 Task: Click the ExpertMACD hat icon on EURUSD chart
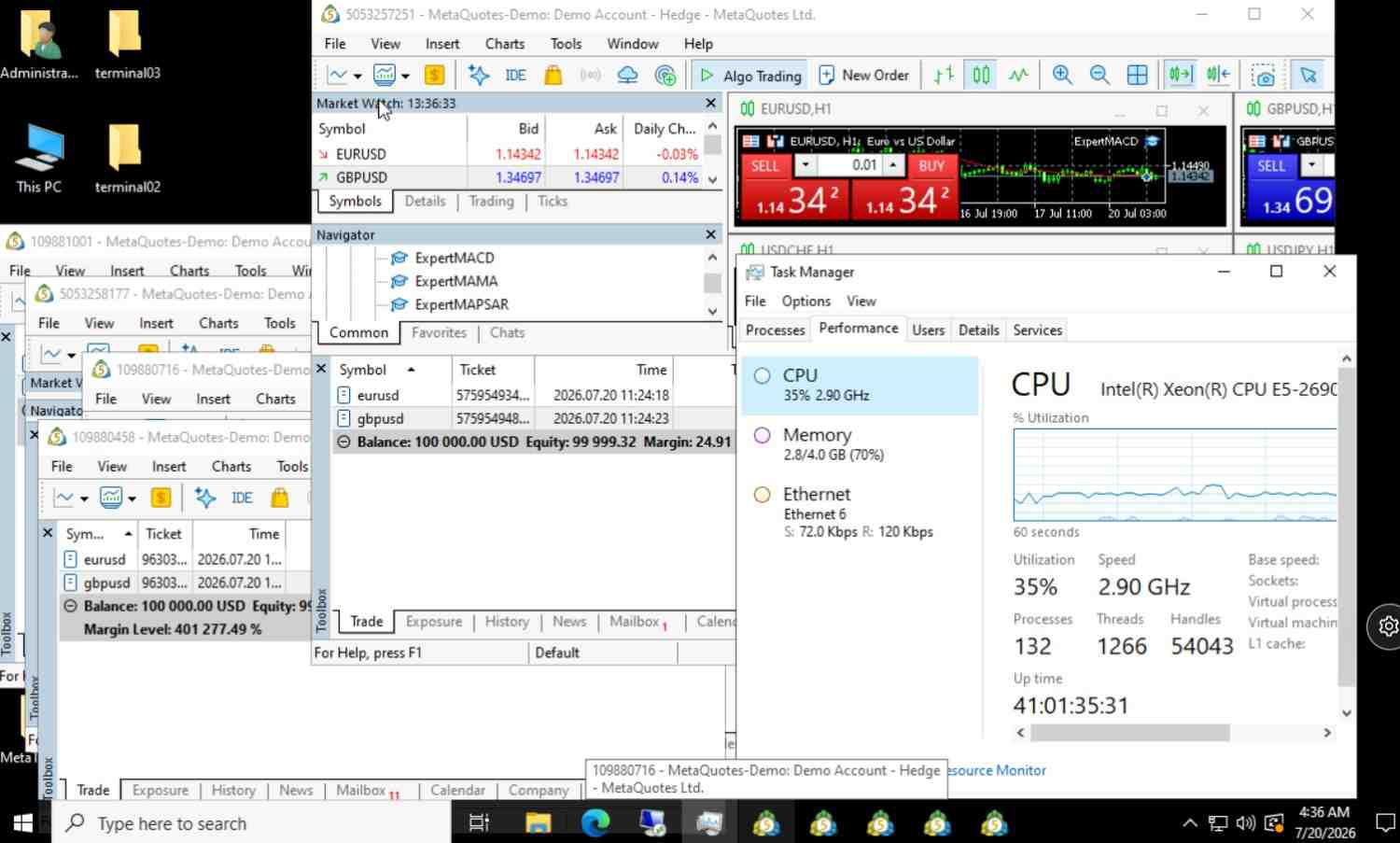click(x=1152, y=141)
